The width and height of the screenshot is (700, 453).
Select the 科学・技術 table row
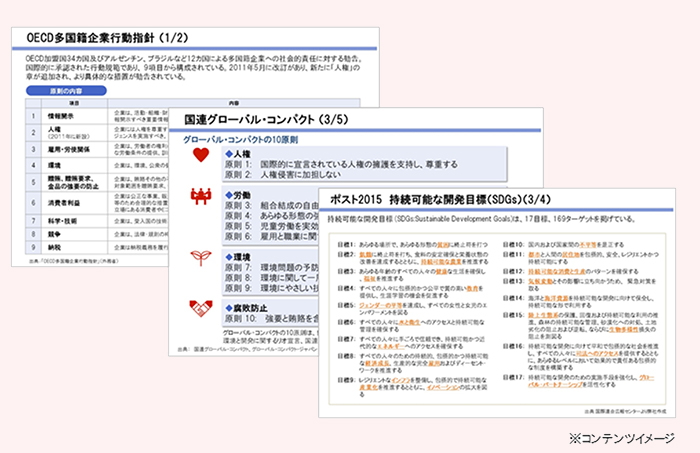coord(97,221)
